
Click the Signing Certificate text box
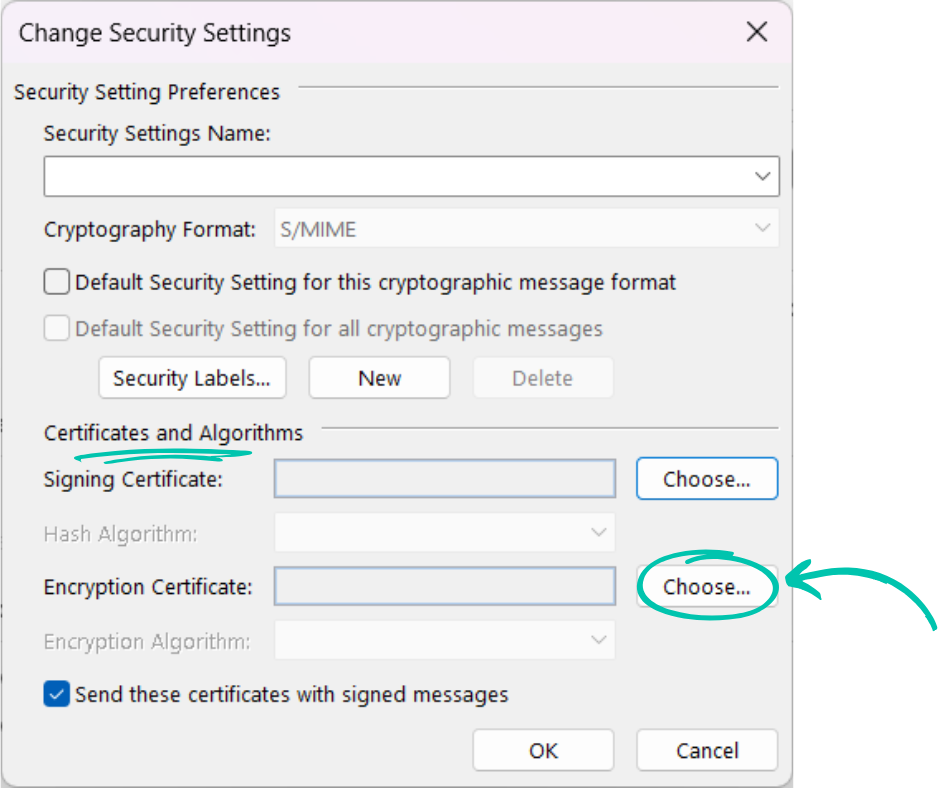[x=444, y=479]
